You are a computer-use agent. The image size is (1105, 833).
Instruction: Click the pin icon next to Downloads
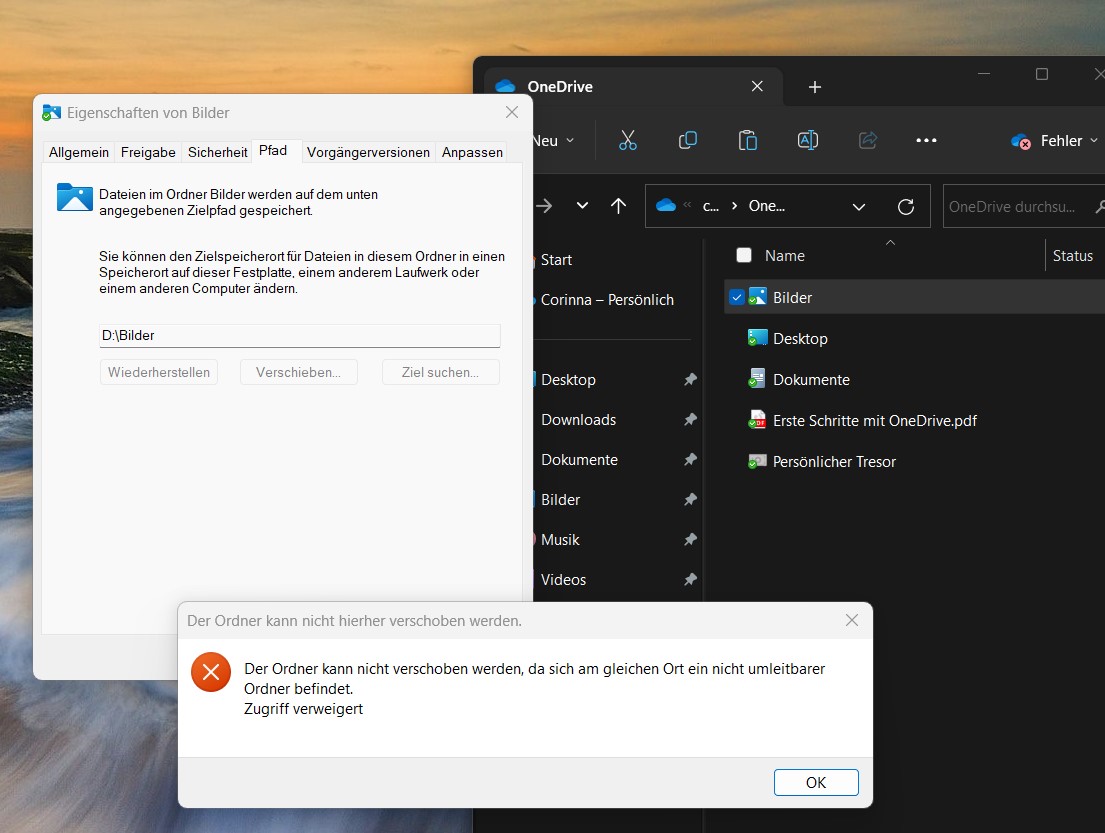[690, 419]
